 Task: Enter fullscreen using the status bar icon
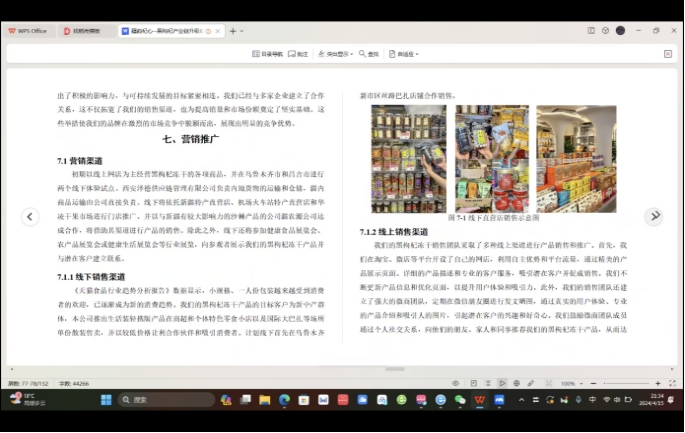click(670, 383)
